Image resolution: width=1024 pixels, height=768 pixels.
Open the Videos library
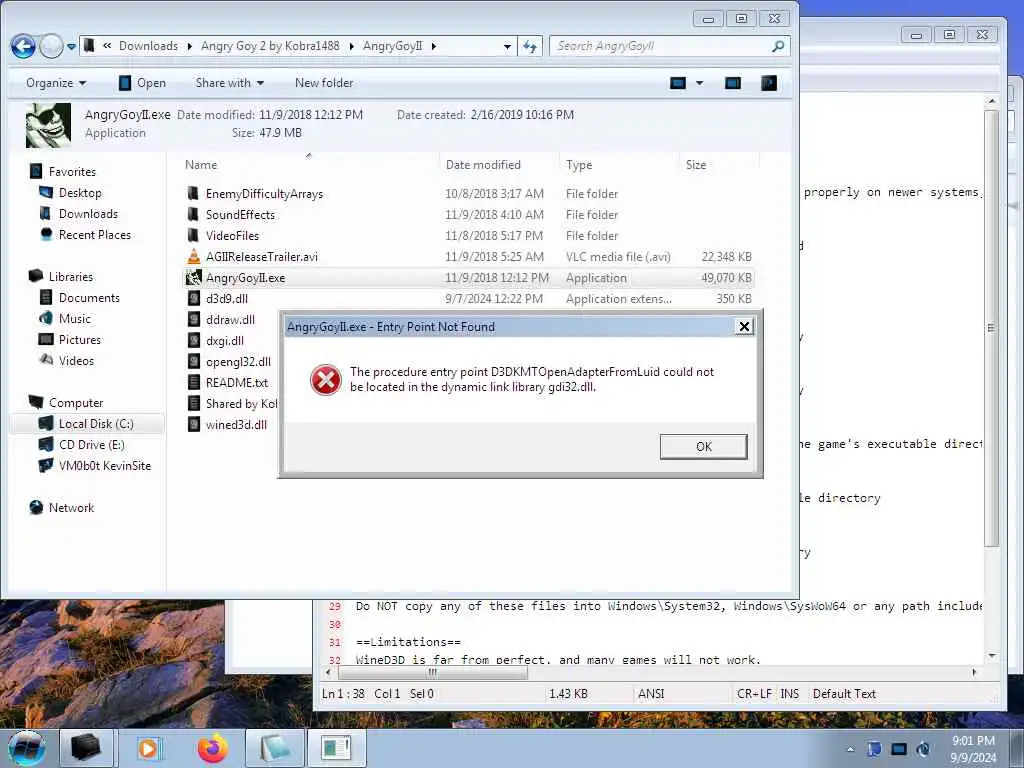[76, 360]
